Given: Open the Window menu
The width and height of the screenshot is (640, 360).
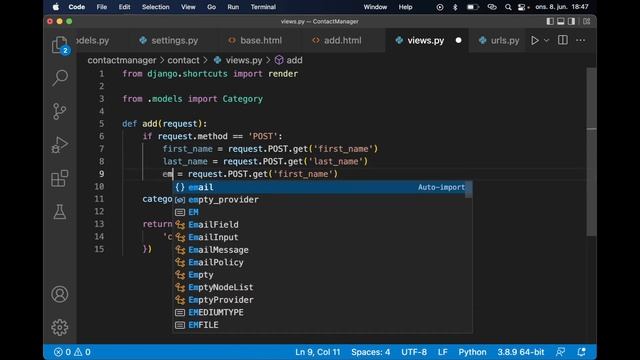Looking at the screenshot, I should 375,7.
